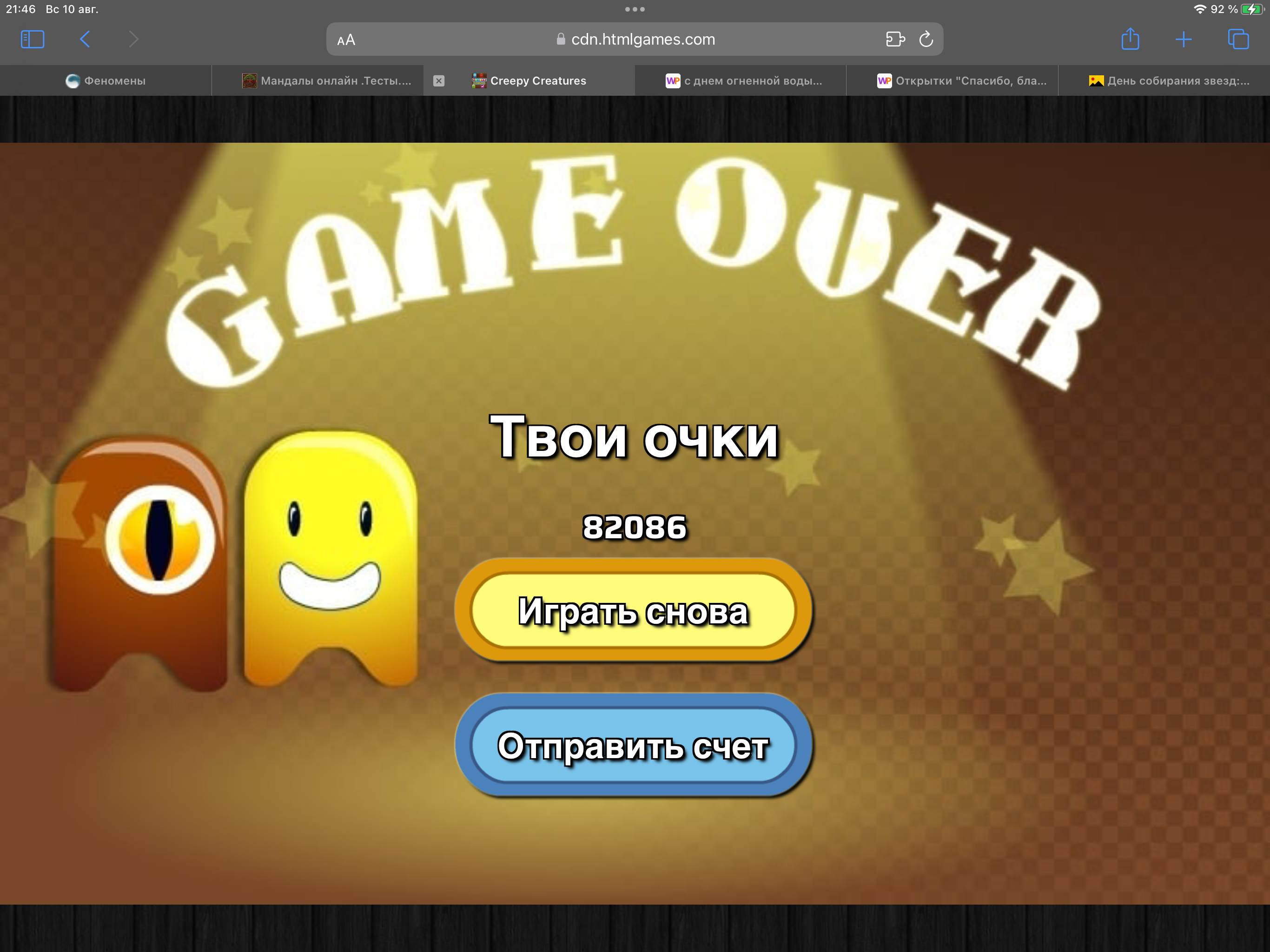Switch to с днем огненной воды tab
Image resolution: width=1270 pixels, height=952 pixels.
(x=741, y=81)
